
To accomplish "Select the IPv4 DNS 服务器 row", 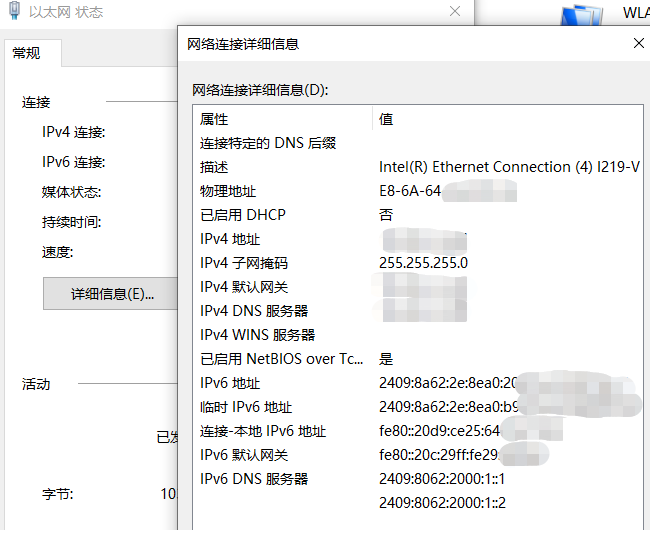I will (x=254, y=311).
